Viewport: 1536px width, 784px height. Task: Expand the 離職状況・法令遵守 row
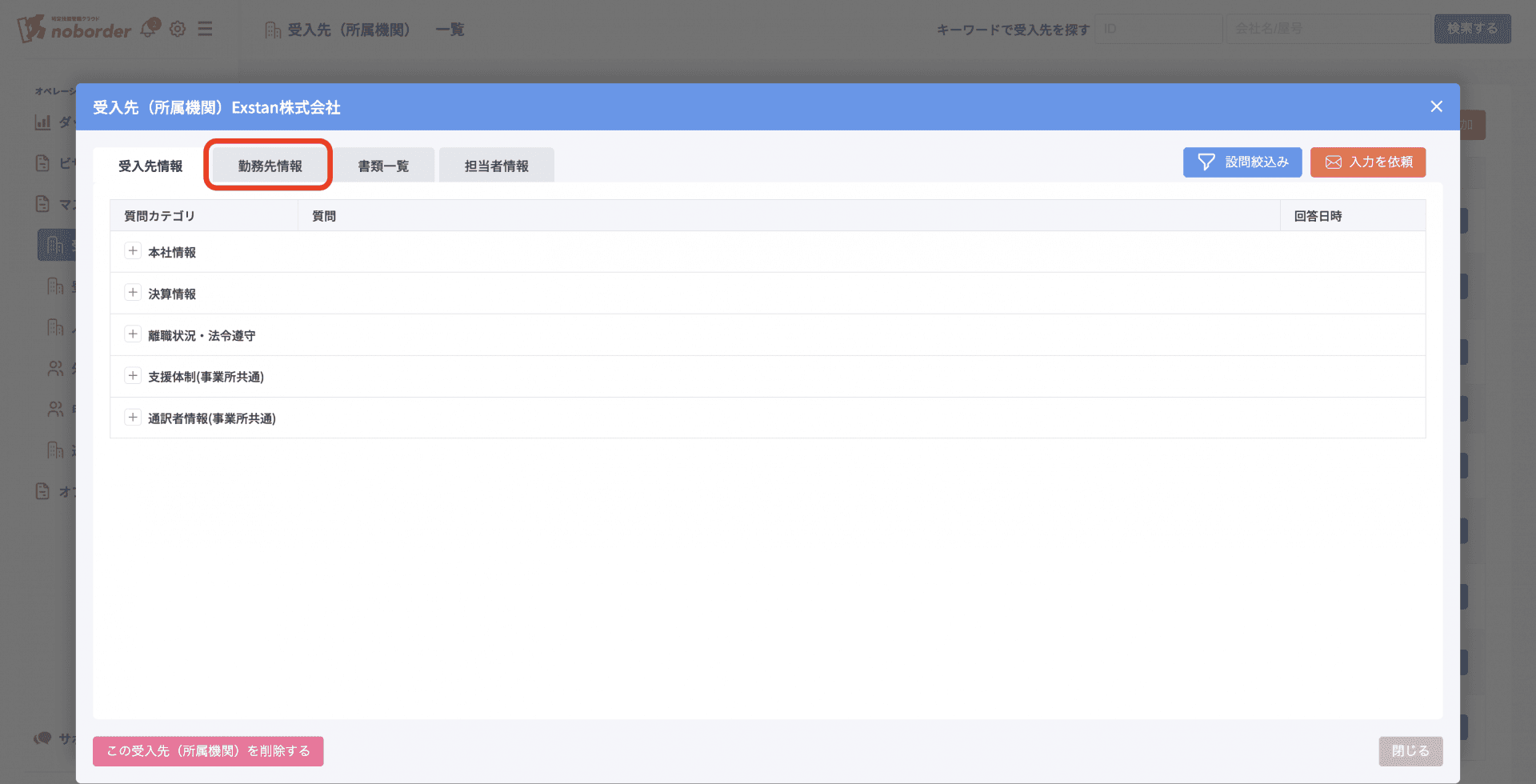coord(133,334)
